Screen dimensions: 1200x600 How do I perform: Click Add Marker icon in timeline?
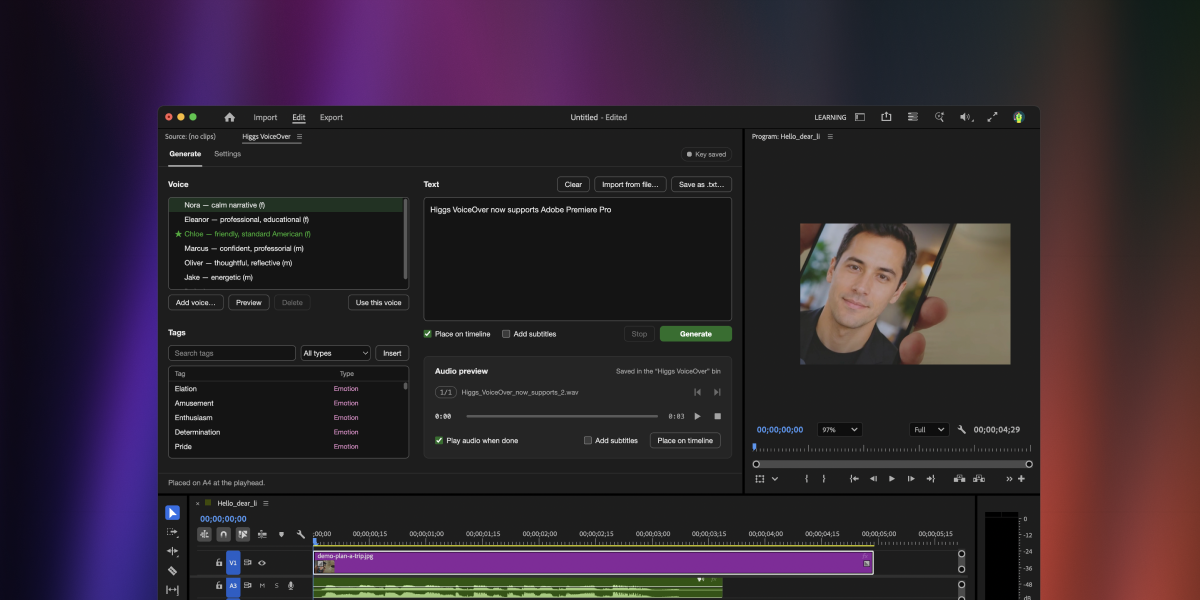tap(281, 534)
